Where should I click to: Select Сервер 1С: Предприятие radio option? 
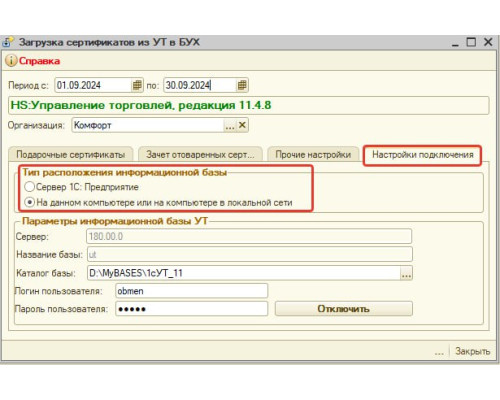(x=29, y=187)
